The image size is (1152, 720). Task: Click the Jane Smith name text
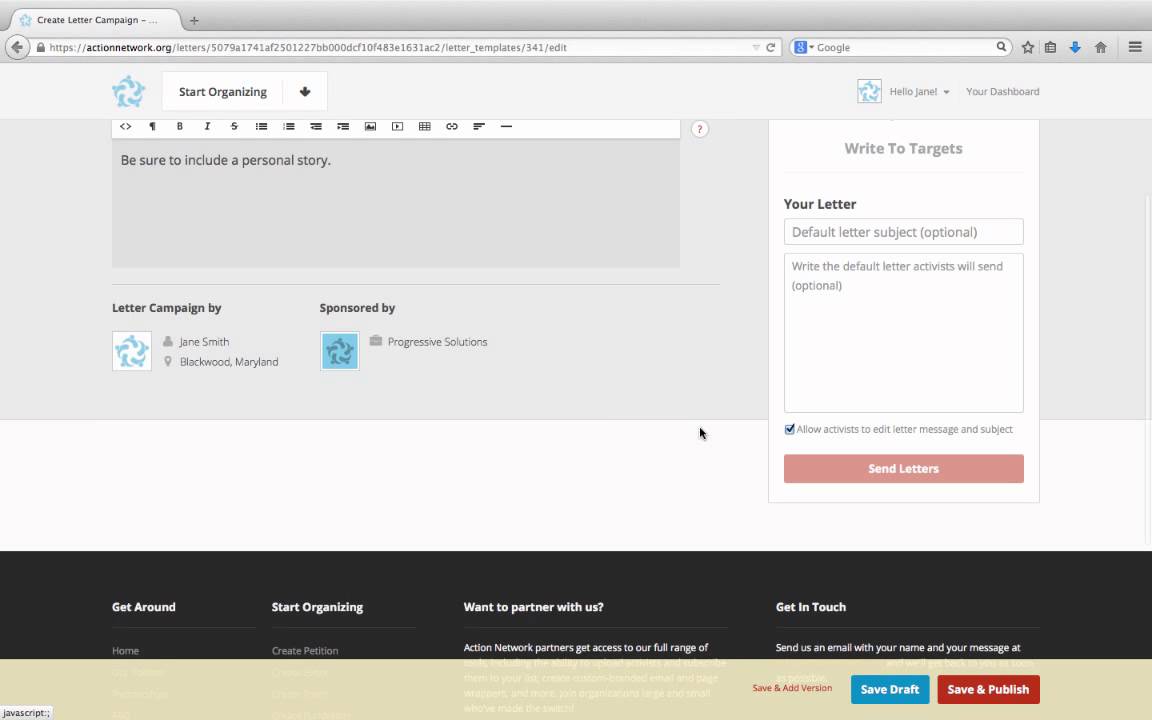coord(204,342)
